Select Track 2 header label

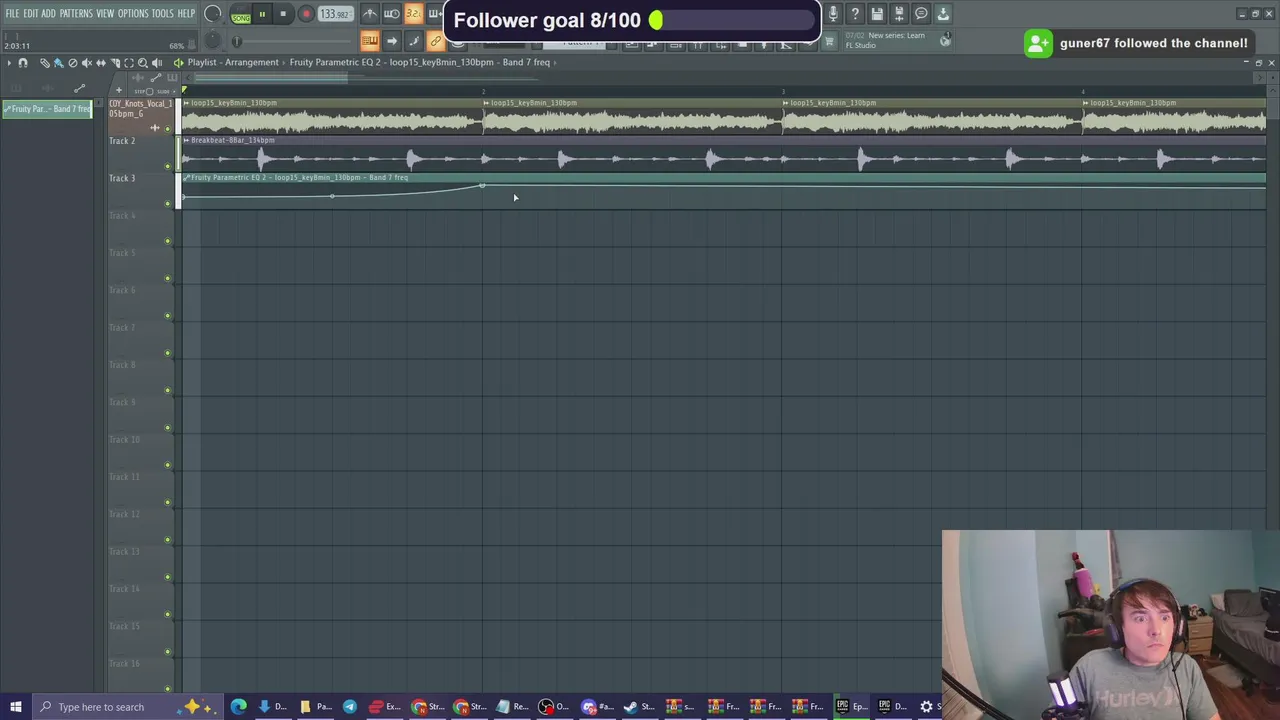click(x=122, y=141)
